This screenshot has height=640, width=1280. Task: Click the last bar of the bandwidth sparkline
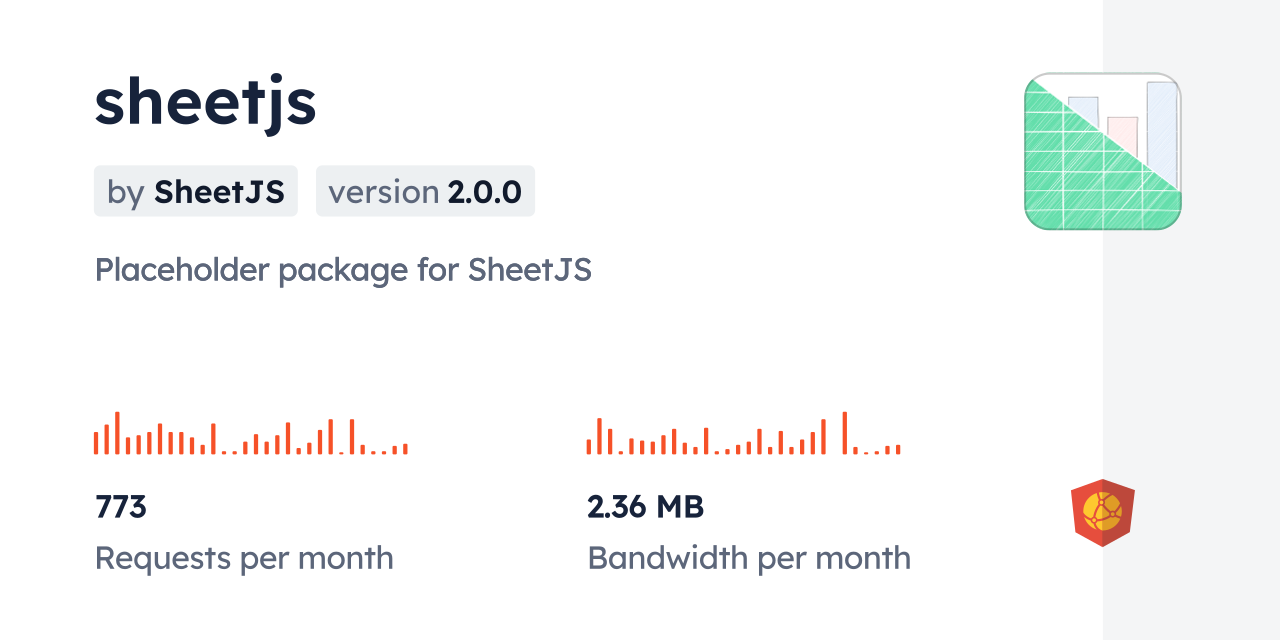click(898, 450)
